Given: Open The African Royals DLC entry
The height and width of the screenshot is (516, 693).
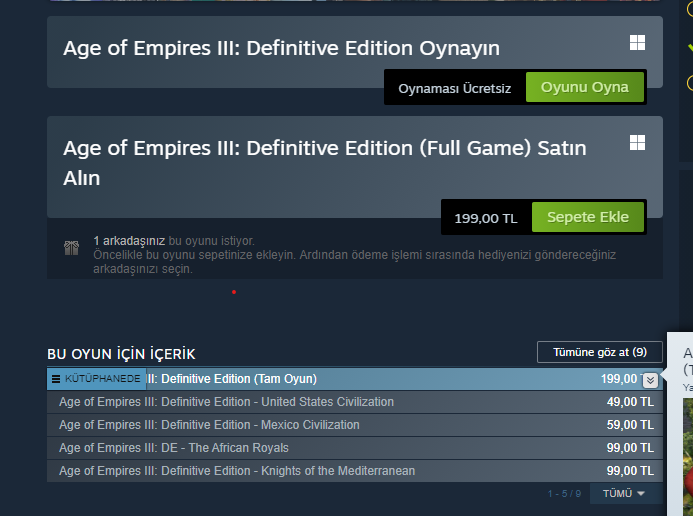Looking at the screenshot, I should (174, 448).
